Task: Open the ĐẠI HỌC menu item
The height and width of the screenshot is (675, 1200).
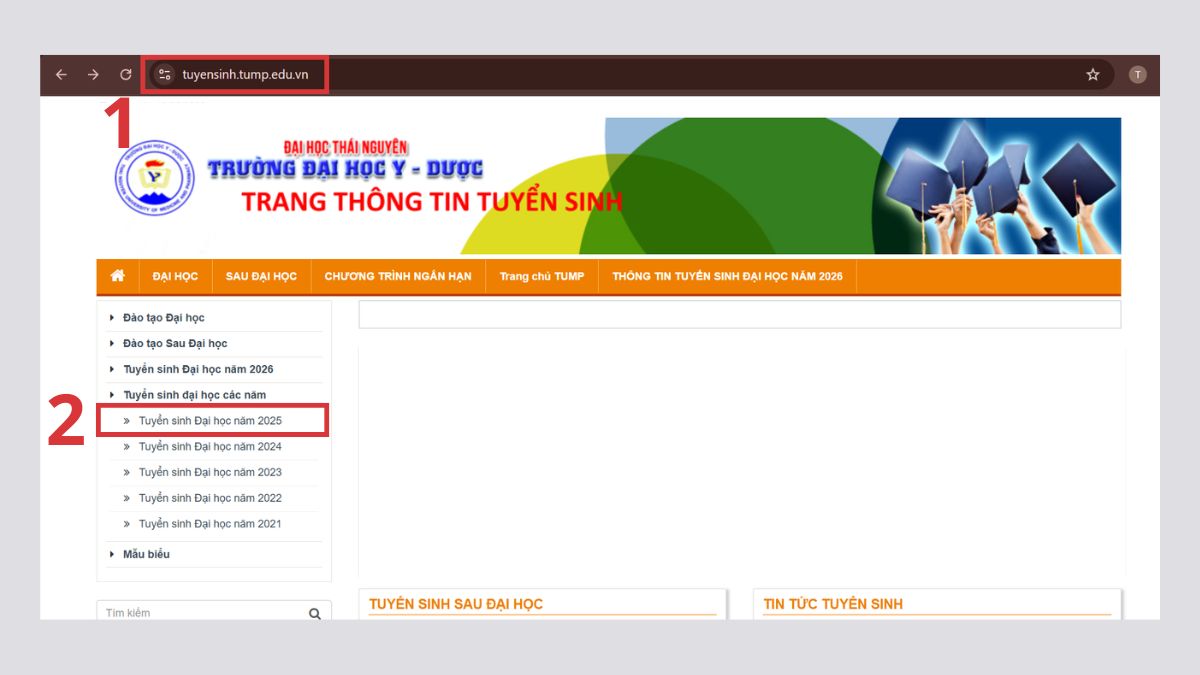Action: pos(175,277)
